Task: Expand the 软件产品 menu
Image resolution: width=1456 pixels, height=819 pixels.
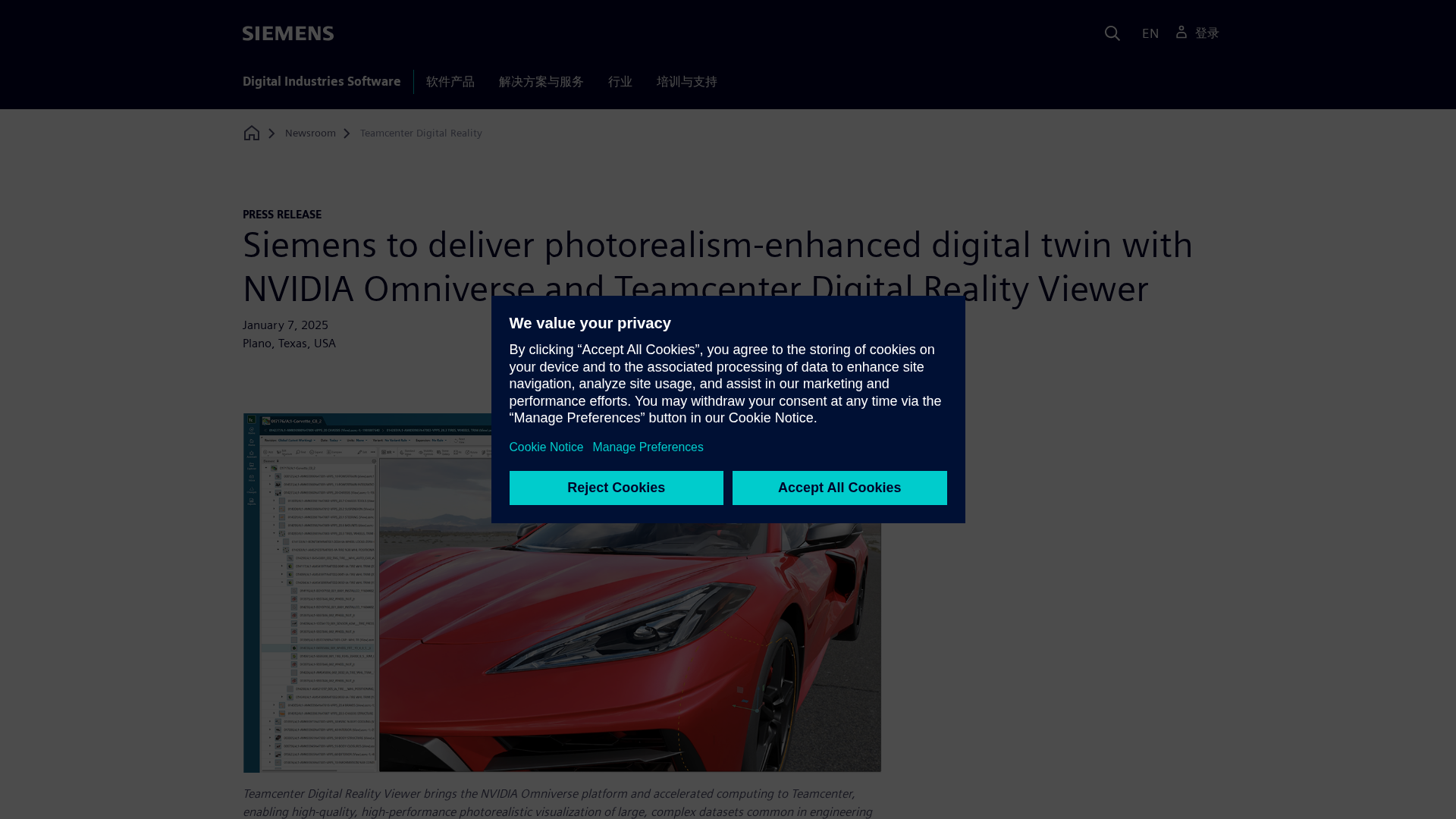Action: (450, 82)
